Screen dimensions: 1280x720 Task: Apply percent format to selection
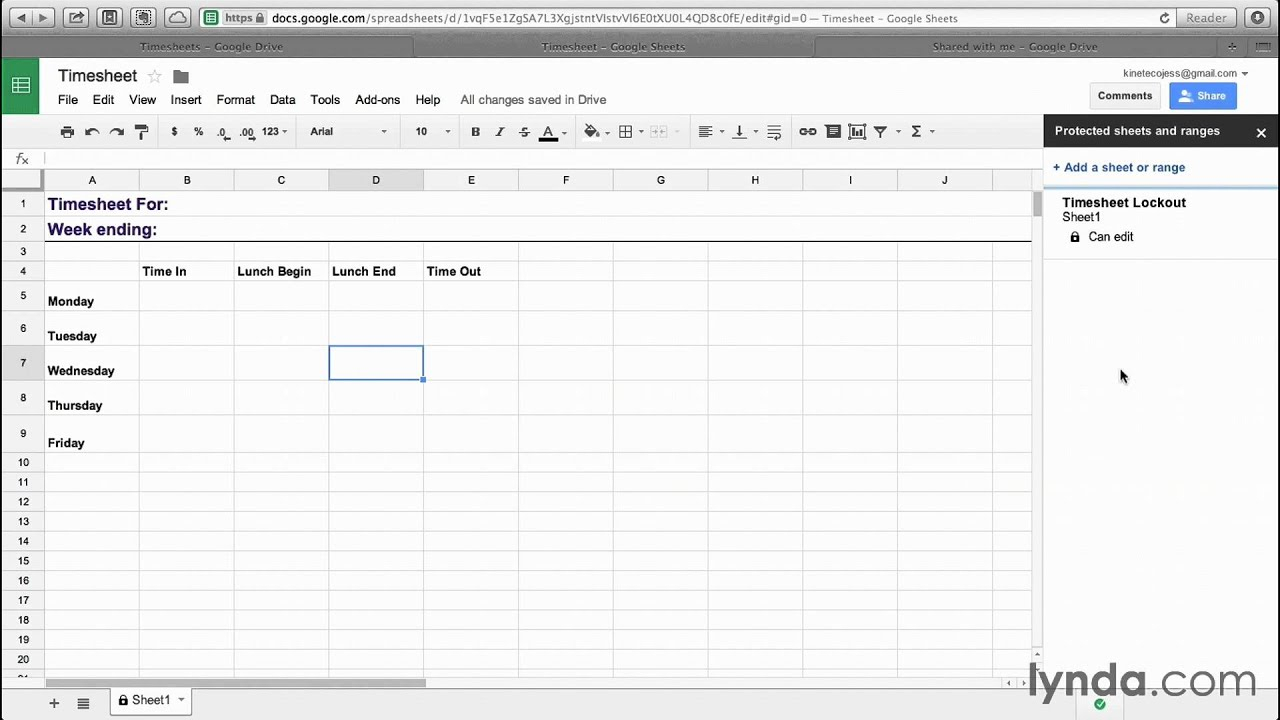(x=198, y=131)
